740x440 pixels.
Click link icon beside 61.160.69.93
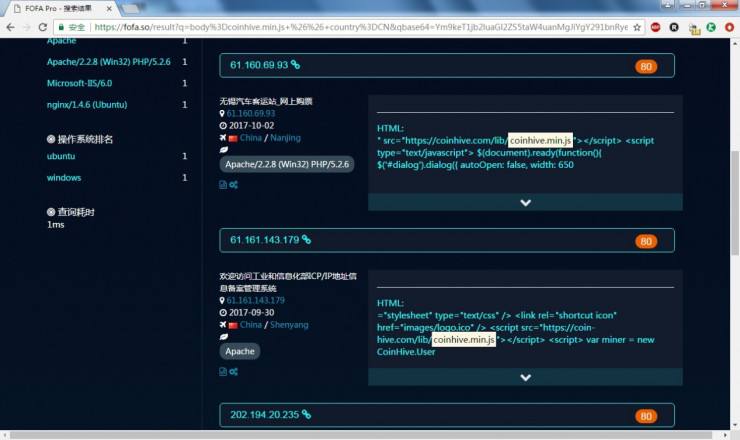pos(295,65)
